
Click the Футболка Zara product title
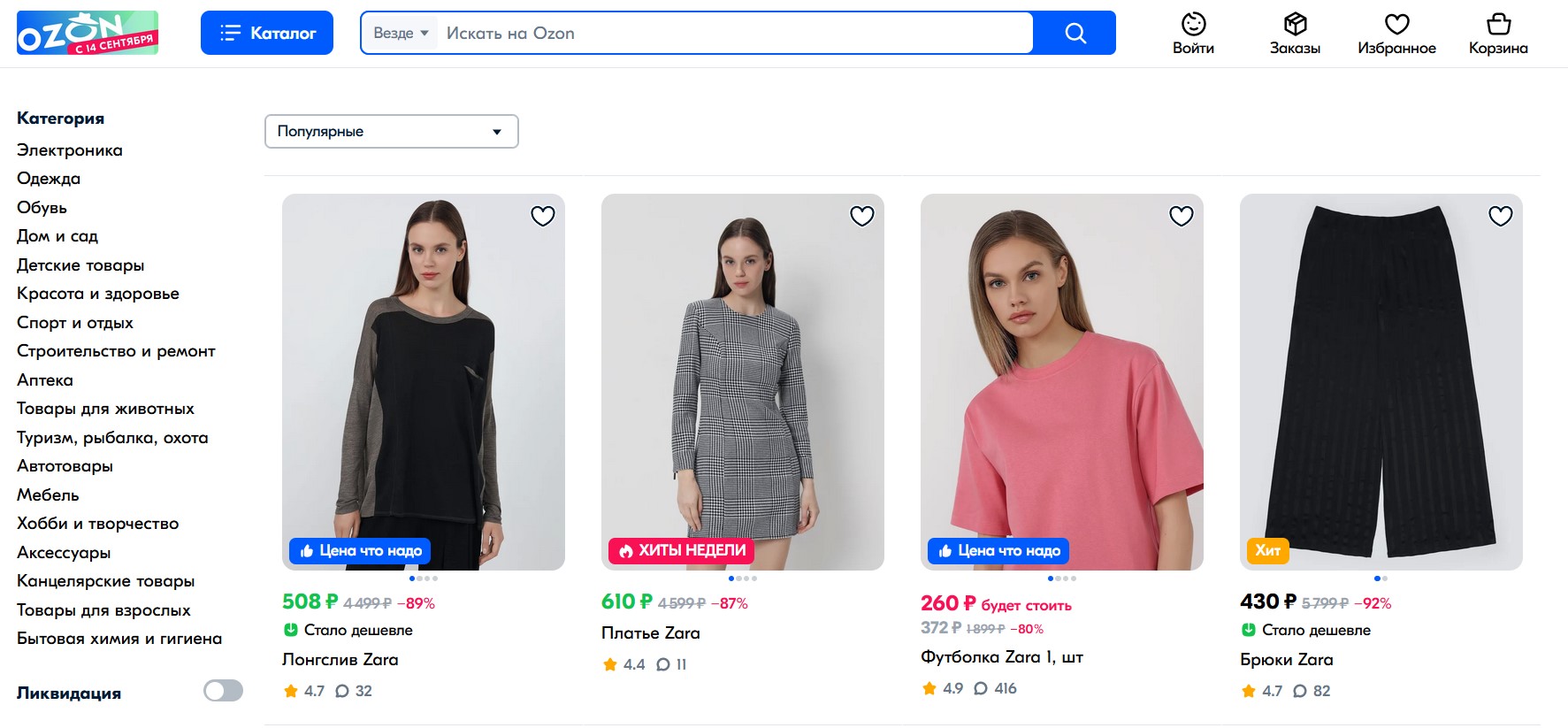[x=1001, y=657]
